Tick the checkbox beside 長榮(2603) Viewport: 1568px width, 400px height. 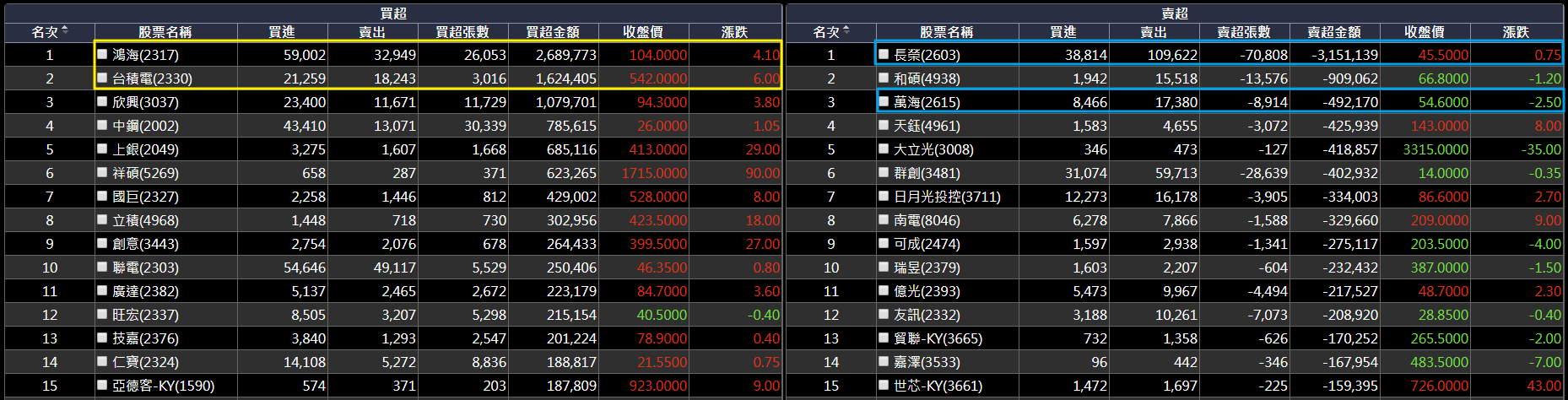(884, 54)
